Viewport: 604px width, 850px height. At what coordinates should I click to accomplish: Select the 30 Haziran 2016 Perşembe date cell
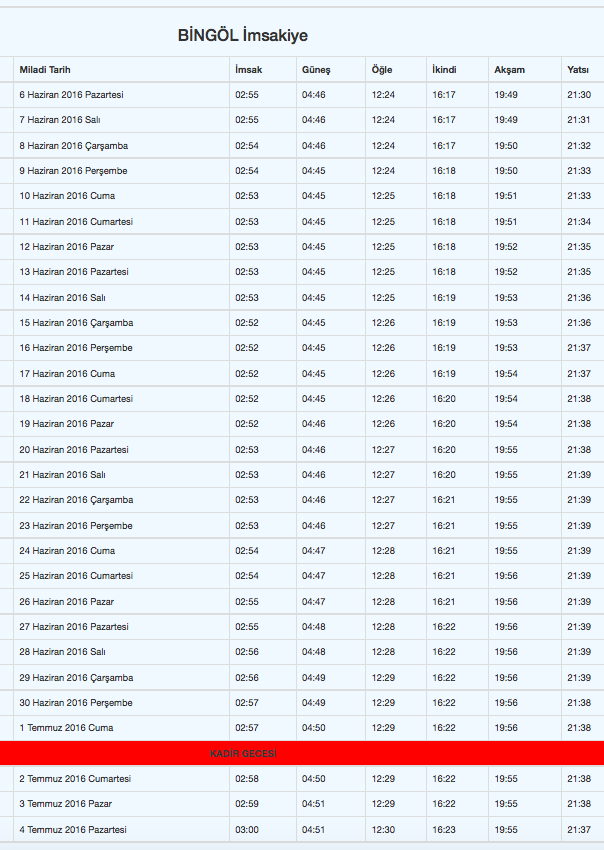coord(75,703)
